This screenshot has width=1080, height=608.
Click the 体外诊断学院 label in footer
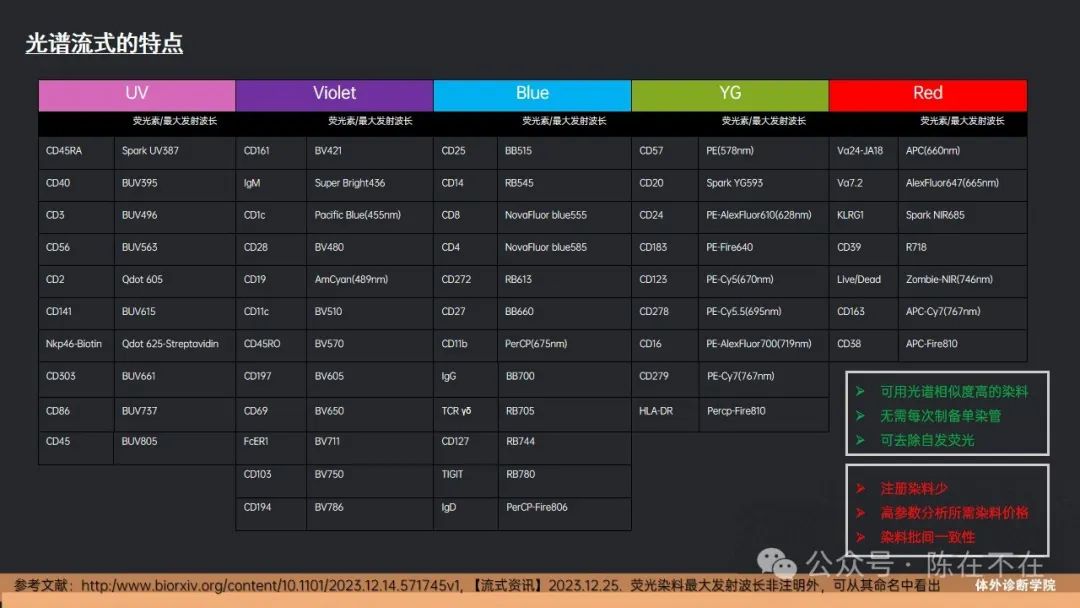pyautogui.click(x=1015, y=585)
